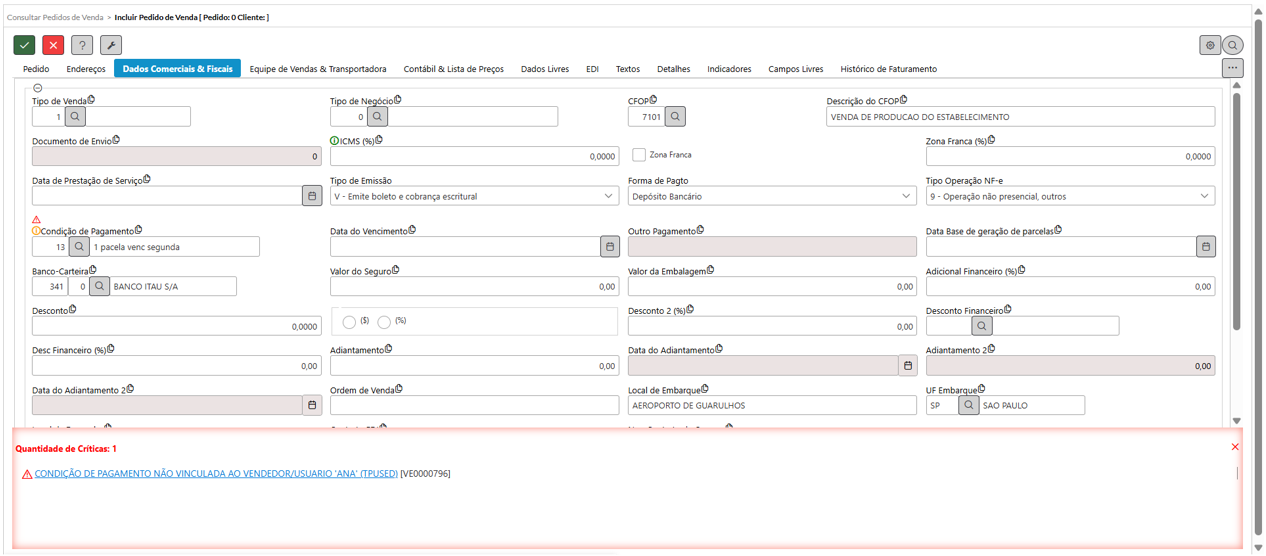
Task: Click the copy icon next to Tipo de Venda label
Action: pyautogui.click(x=91, y=100)
